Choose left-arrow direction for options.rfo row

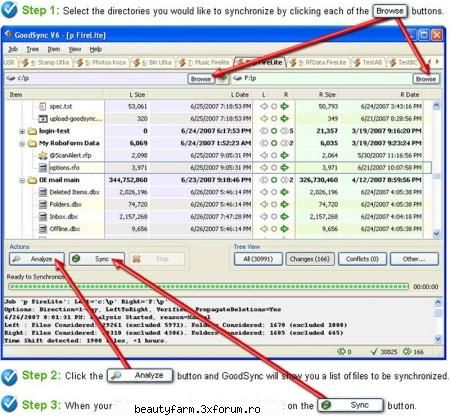click(264, 167)
